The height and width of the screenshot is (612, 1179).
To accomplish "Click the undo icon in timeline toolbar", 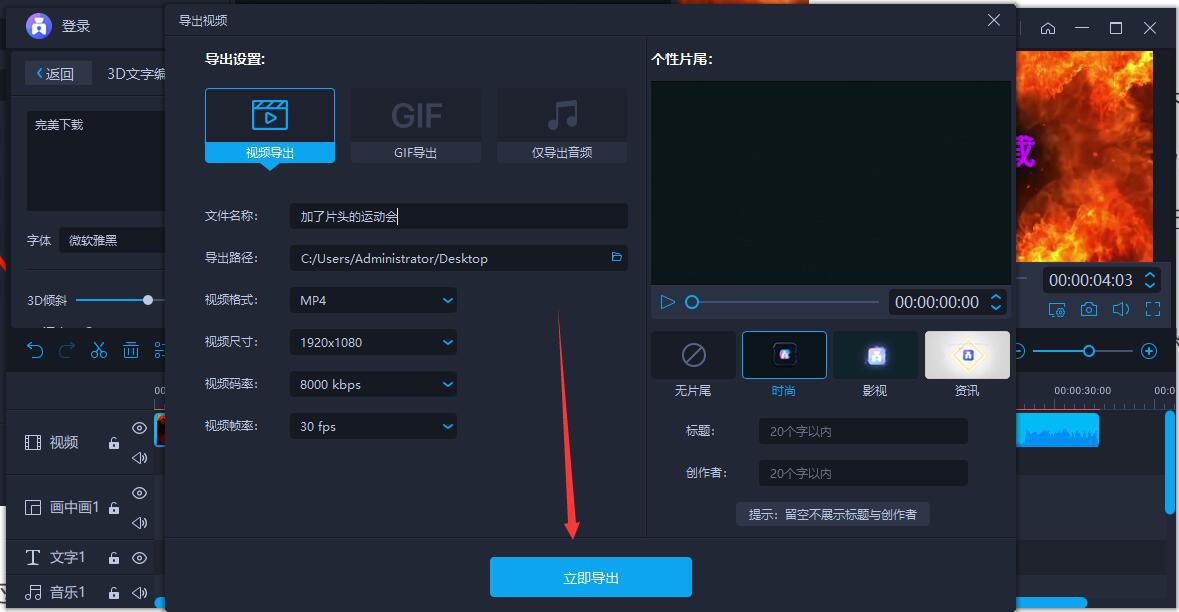I will [35, 350].
